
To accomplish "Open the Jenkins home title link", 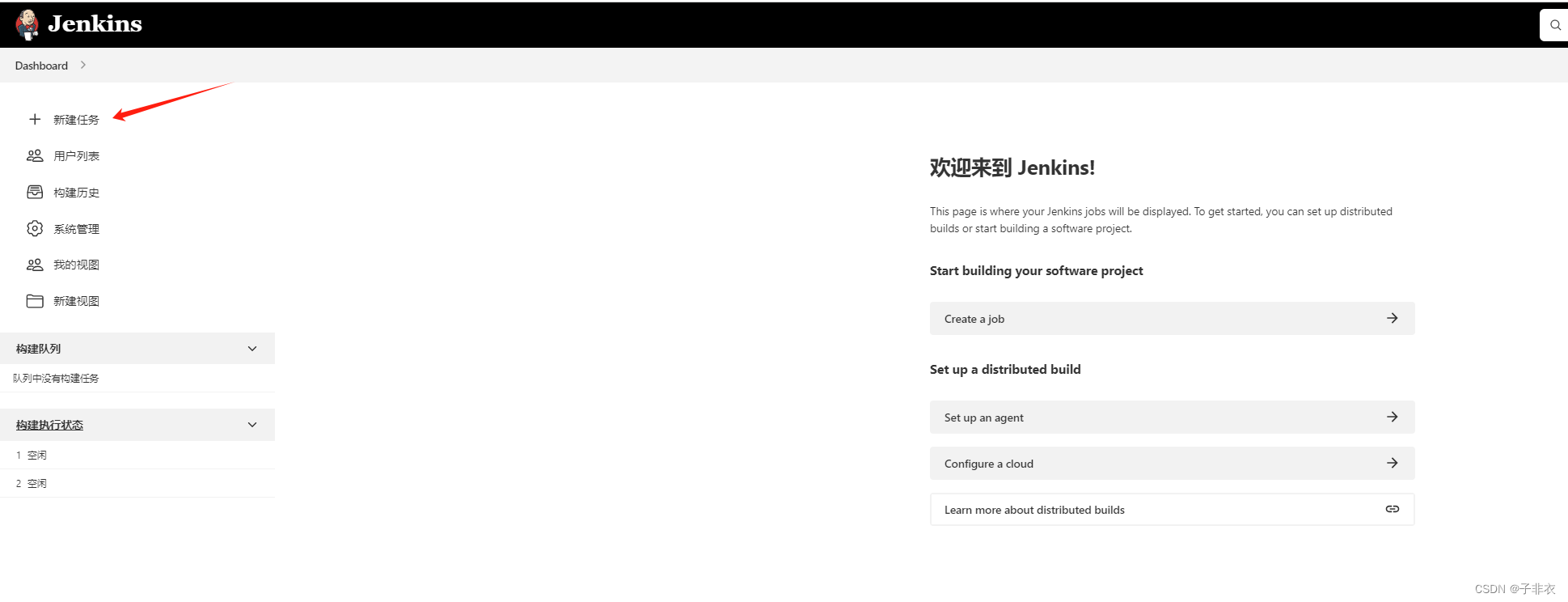I will pyautogui.click(x=95, y=24).
